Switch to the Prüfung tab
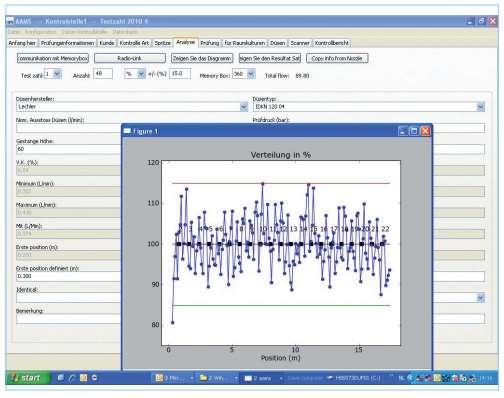Screen dimensions: 504x398 (x=210, y=43)
